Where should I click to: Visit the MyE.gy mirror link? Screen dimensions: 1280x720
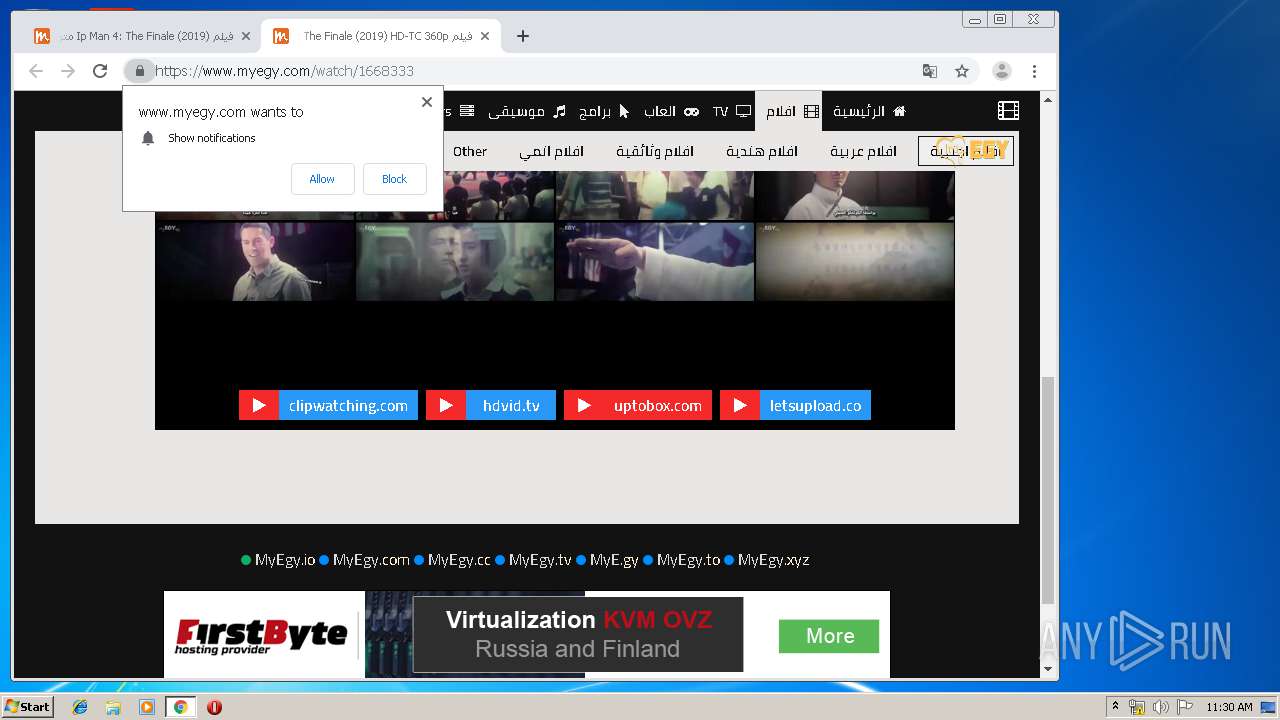tap(614, 560)
